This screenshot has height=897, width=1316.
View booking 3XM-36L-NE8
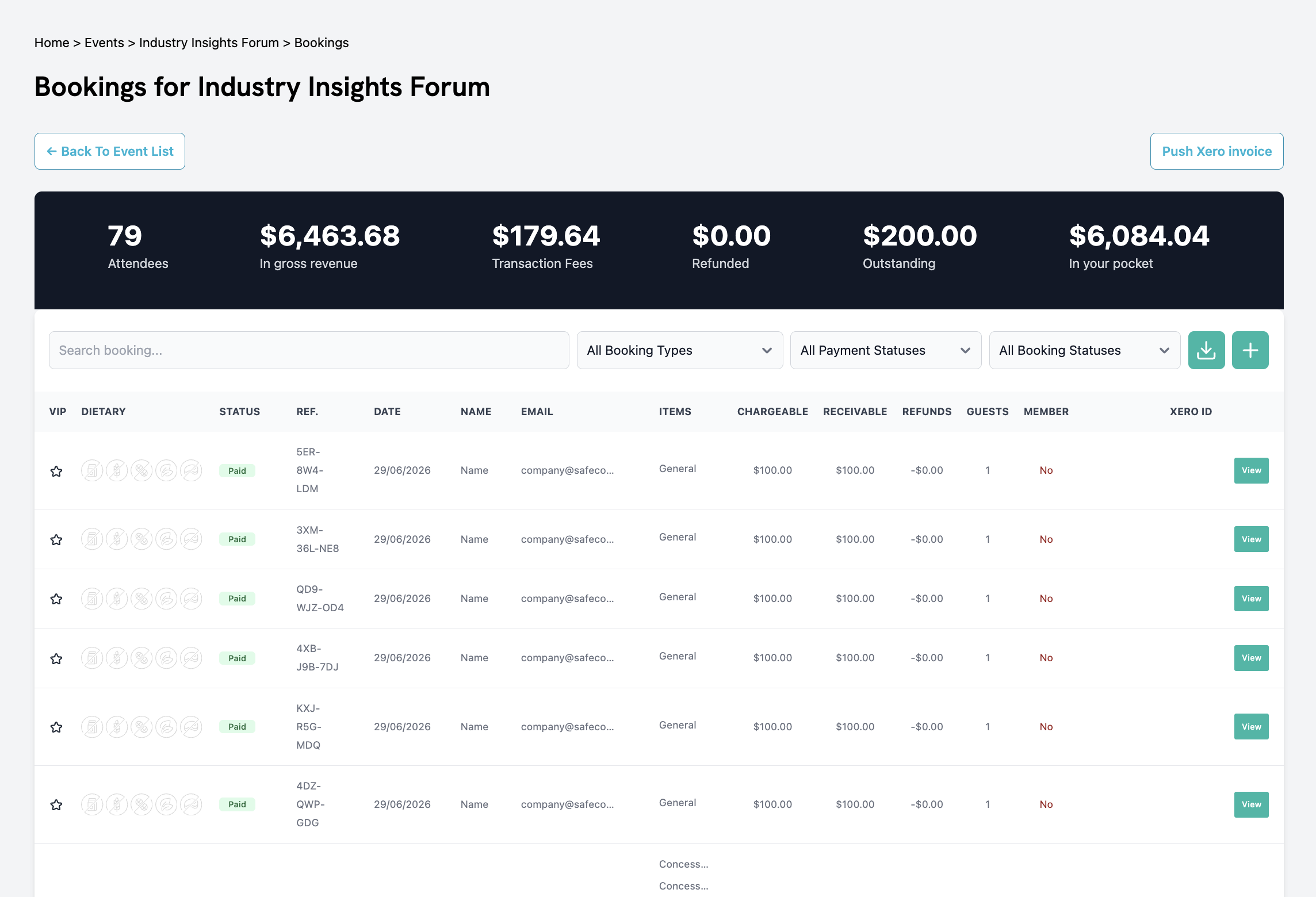(1251, 539)
